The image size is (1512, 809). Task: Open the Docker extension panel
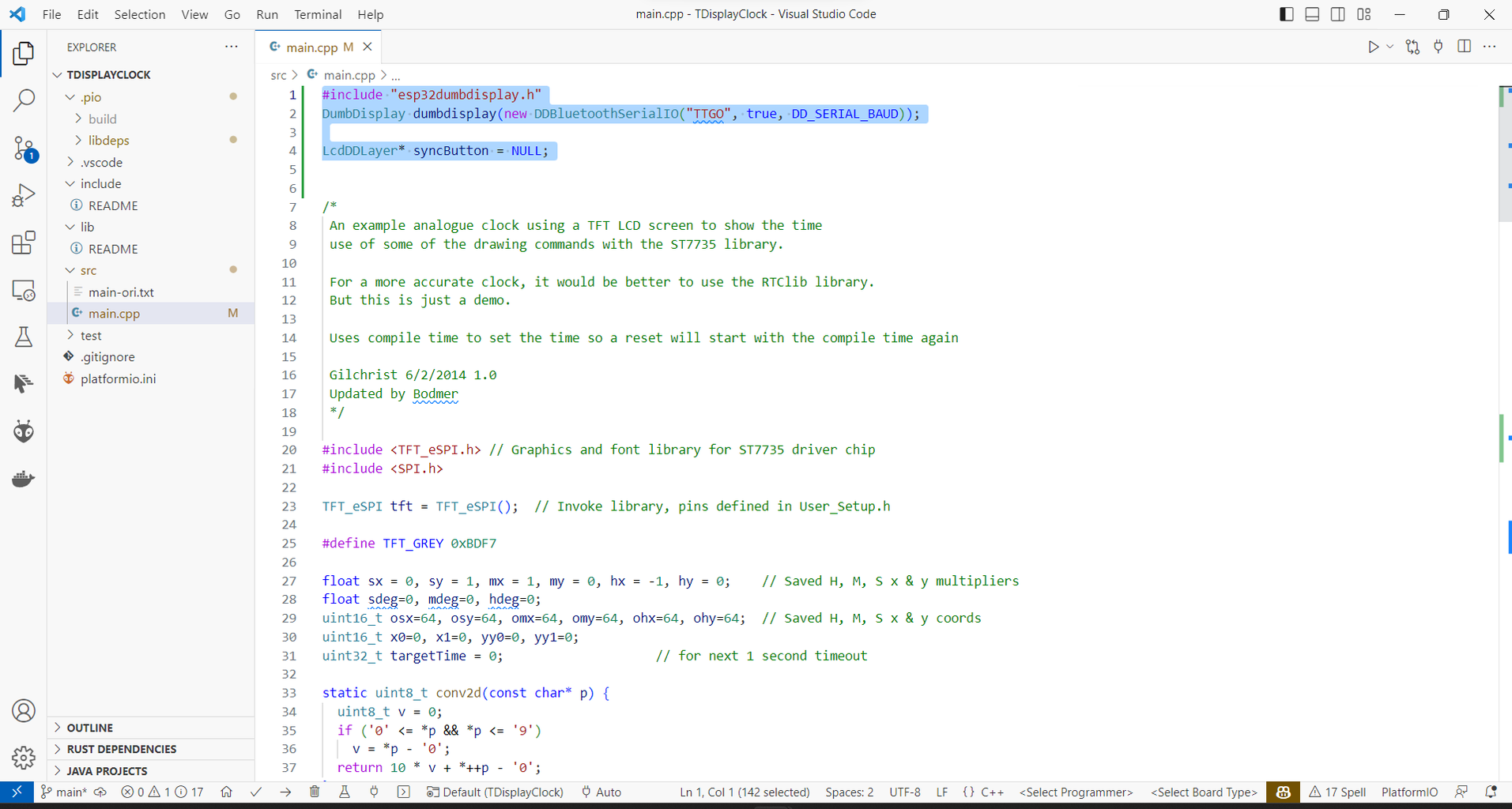click(24, 478)
